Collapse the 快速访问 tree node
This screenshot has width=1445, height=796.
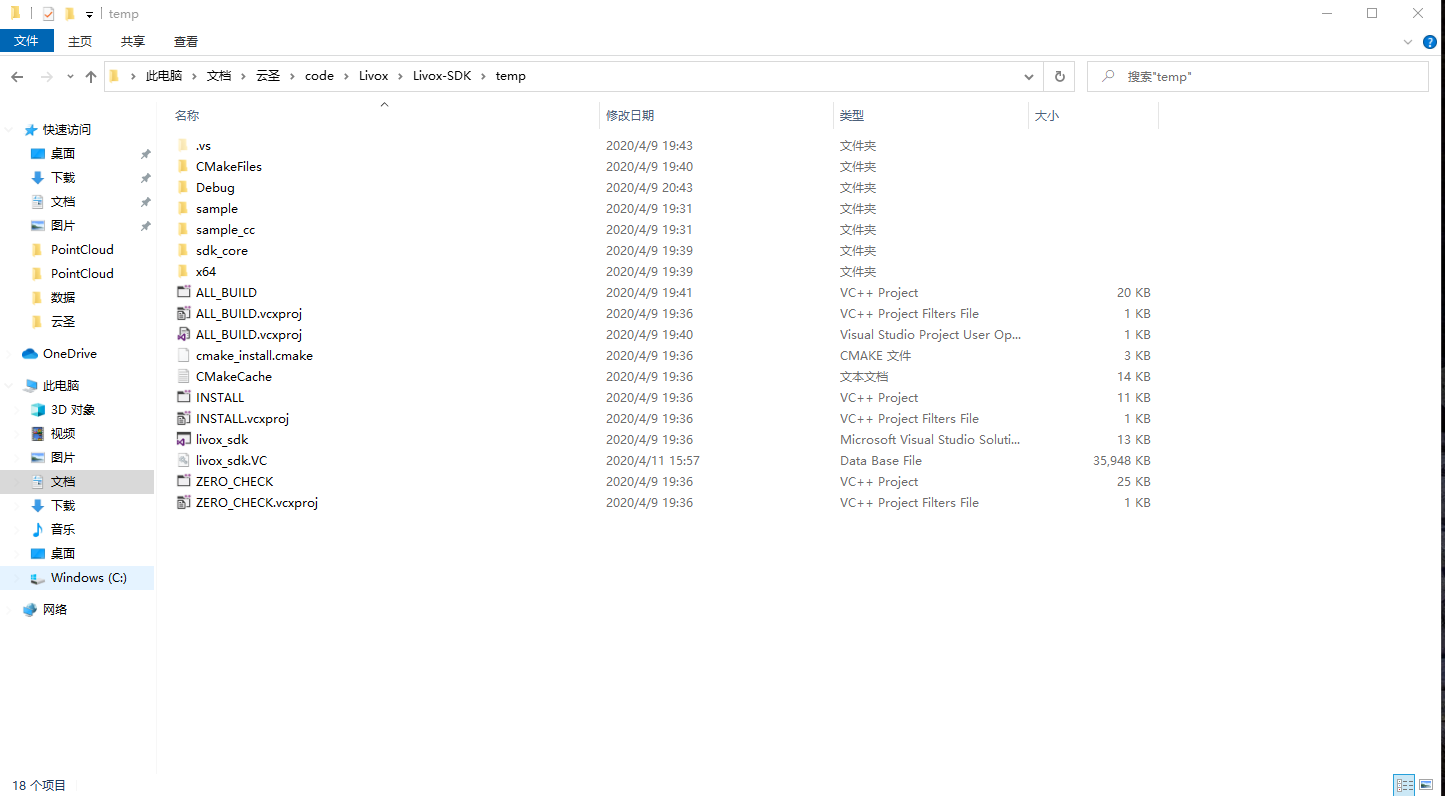click(11, 130)
